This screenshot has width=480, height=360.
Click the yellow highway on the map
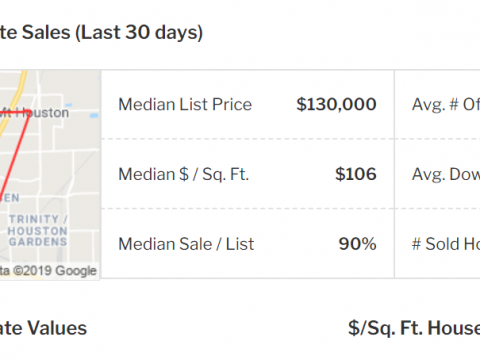[x=13, y=100]
